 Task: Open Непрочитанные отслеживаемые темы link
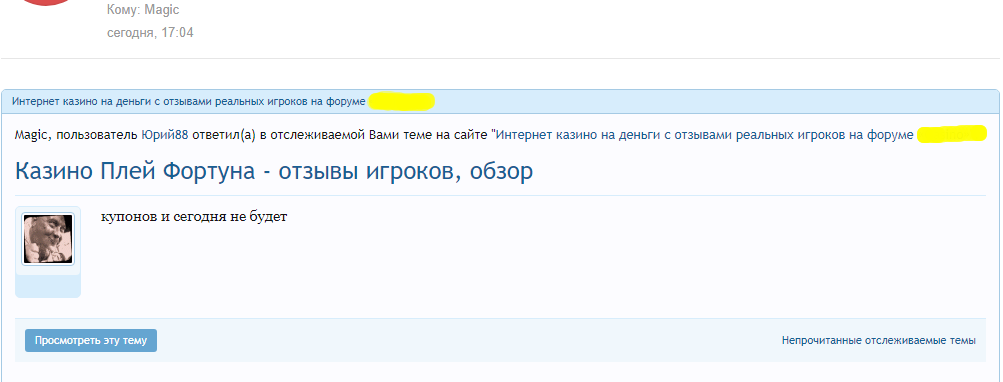[878, 341]
